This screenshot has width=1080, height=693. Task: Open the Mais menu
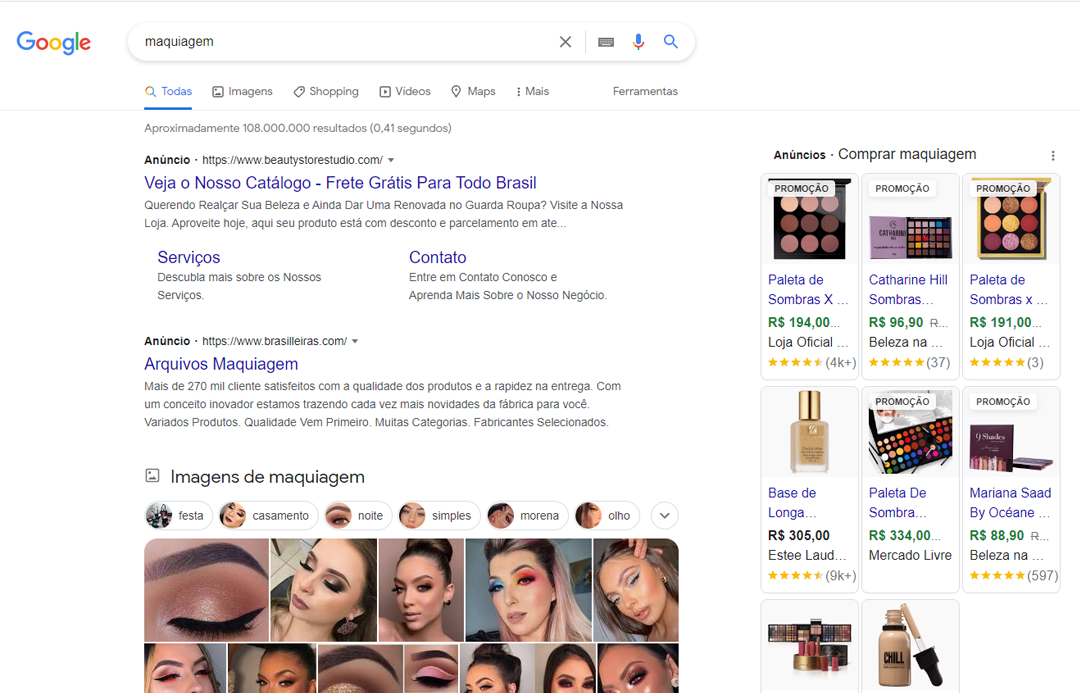click(x=532, y=91)
